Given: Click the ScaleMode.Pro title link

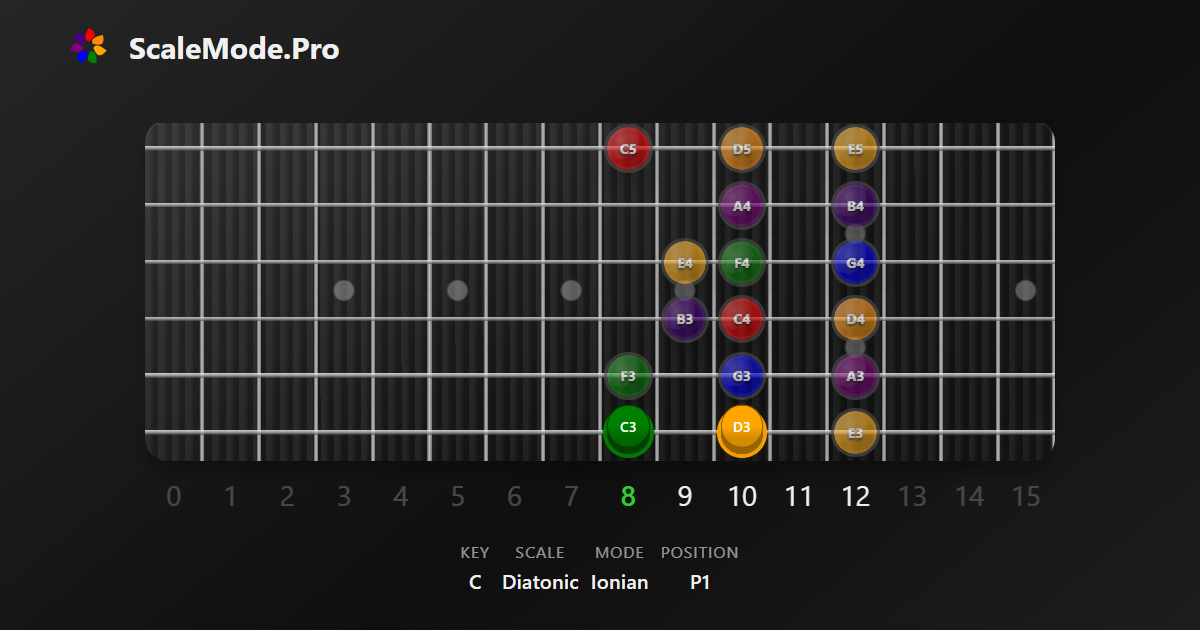Looking at the screenshot, I should click(234, 49).
